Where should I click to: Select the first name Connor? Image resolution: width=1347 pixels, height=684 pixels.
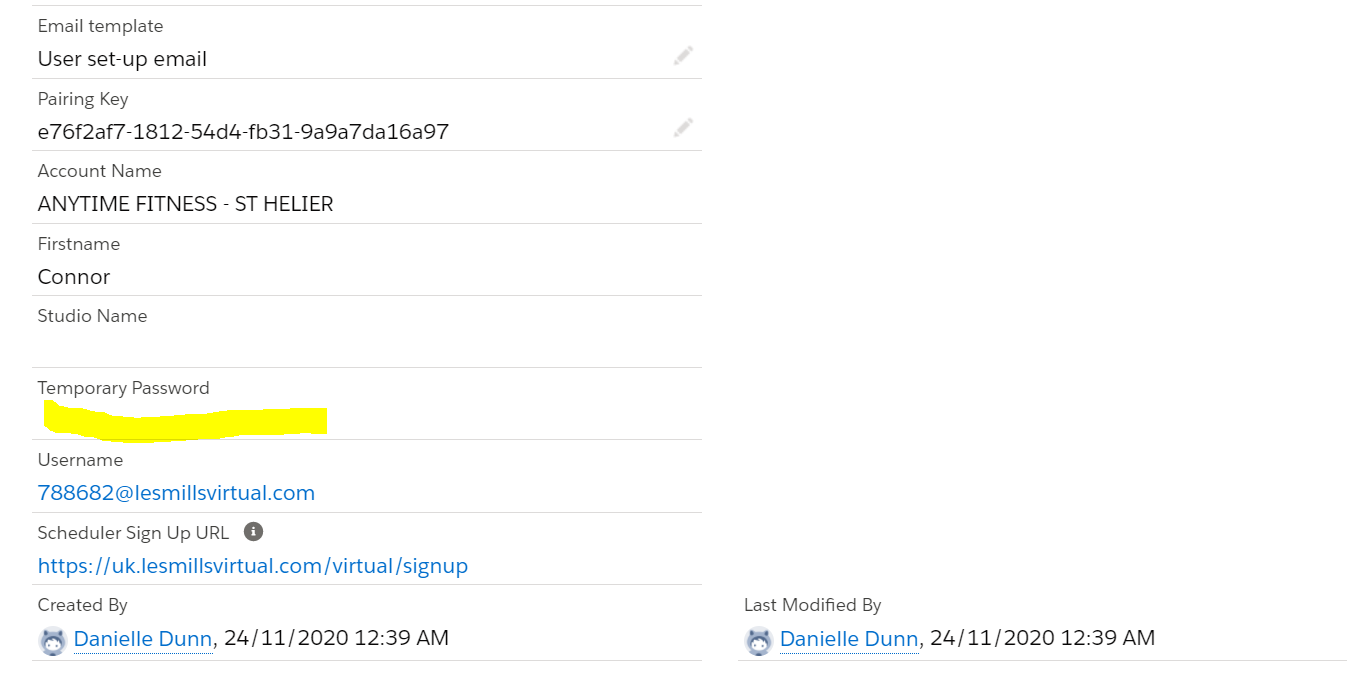74,277
